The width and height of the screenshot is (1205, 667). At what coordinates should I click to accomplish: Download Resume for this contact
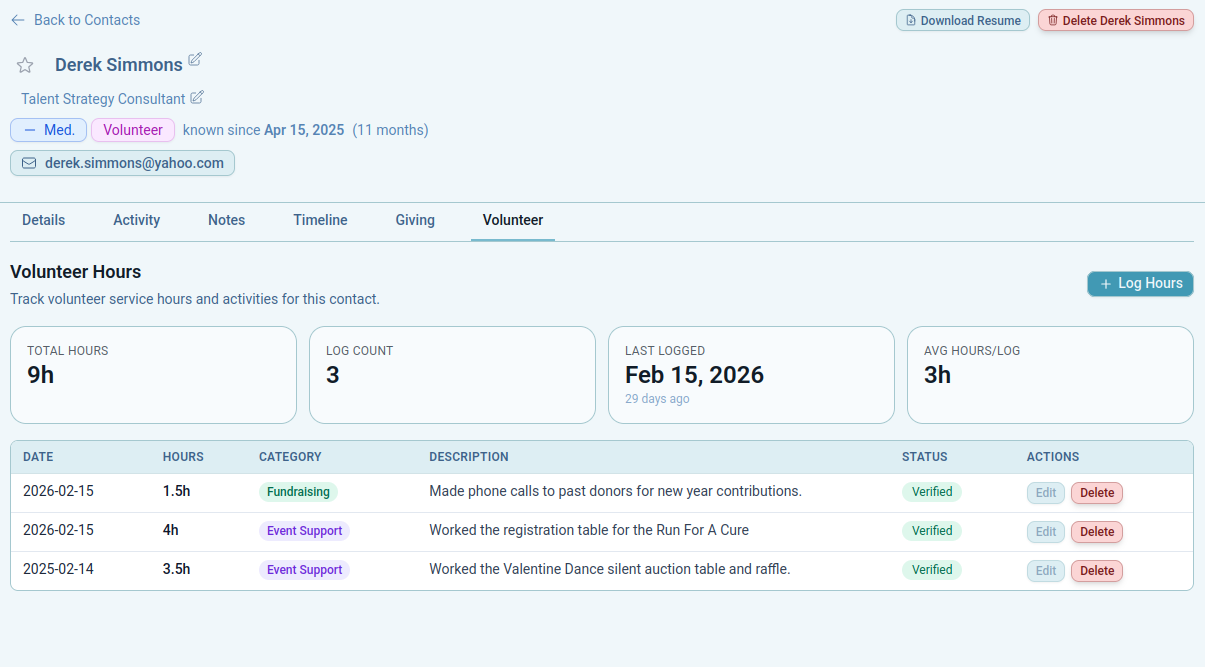tap(962, 20)
